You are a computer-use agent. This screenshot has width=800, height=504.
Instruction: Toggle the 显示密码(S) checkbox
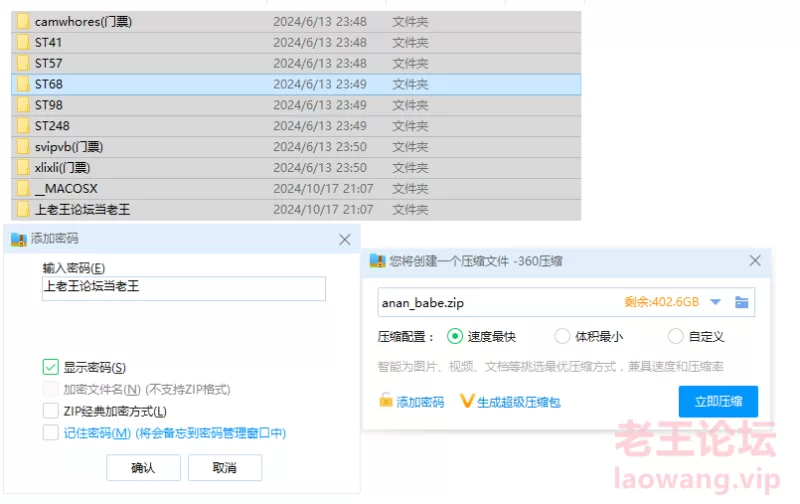pyautogui.click(x=51, y=367)
